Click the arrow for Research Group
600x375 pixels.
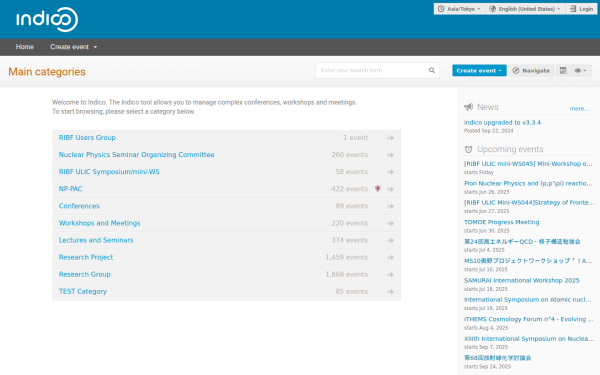point(390,275)
